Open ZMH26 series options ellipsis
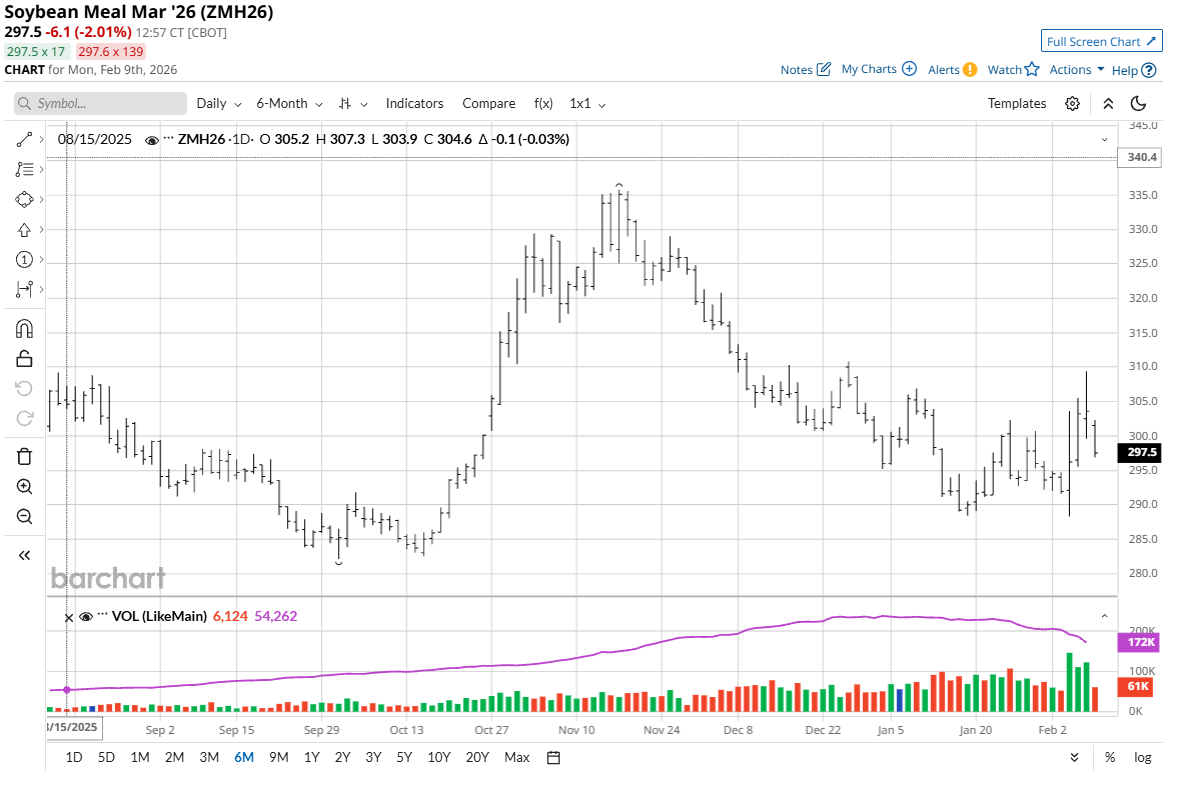Screen dimensions: 1182x790 168,139
